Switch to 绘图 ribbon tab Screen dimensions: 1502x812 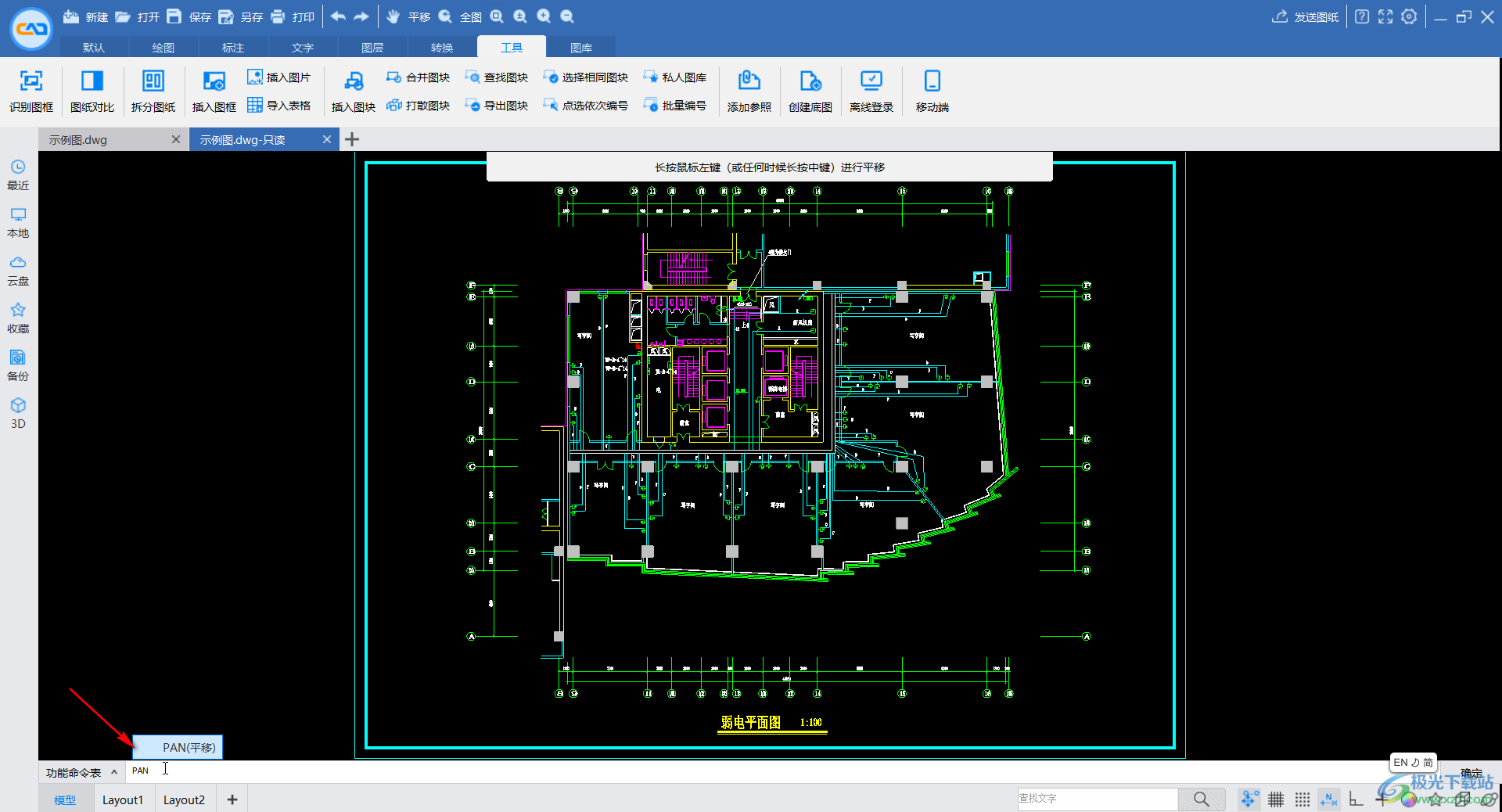point(163,48)
